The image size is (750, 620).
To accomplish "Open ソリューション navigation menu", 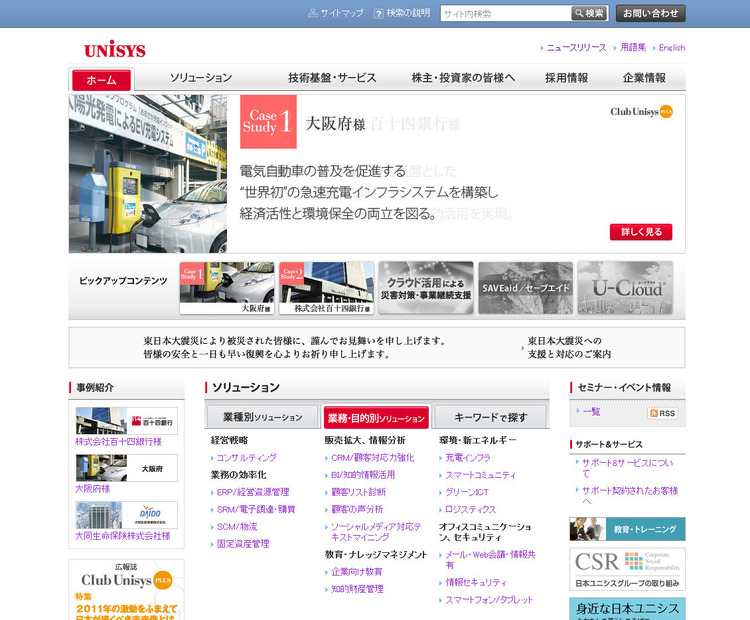I will pos(201,78).
